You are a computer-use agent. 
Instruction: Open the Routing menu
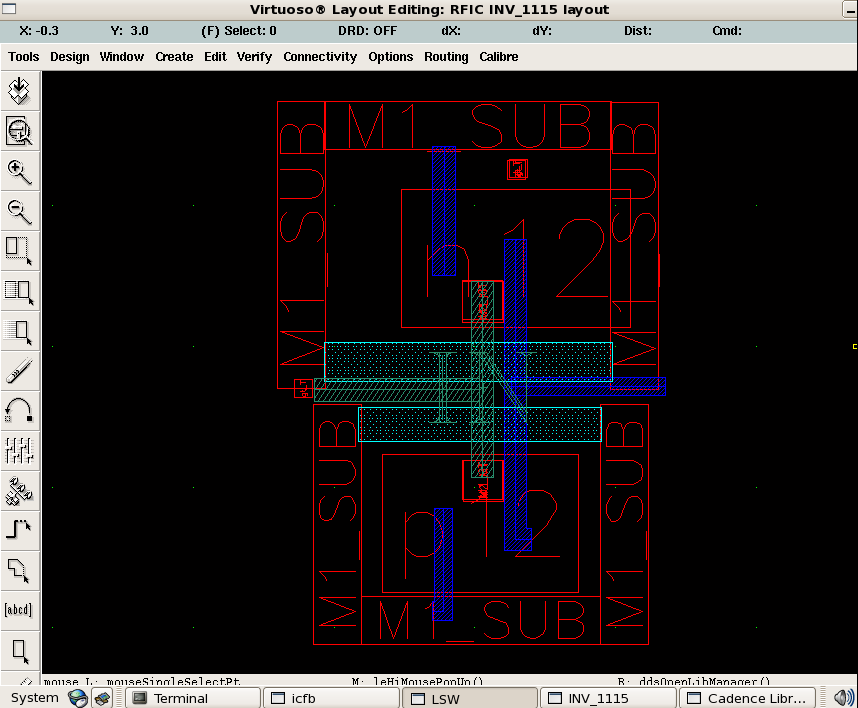coord(446,57)
